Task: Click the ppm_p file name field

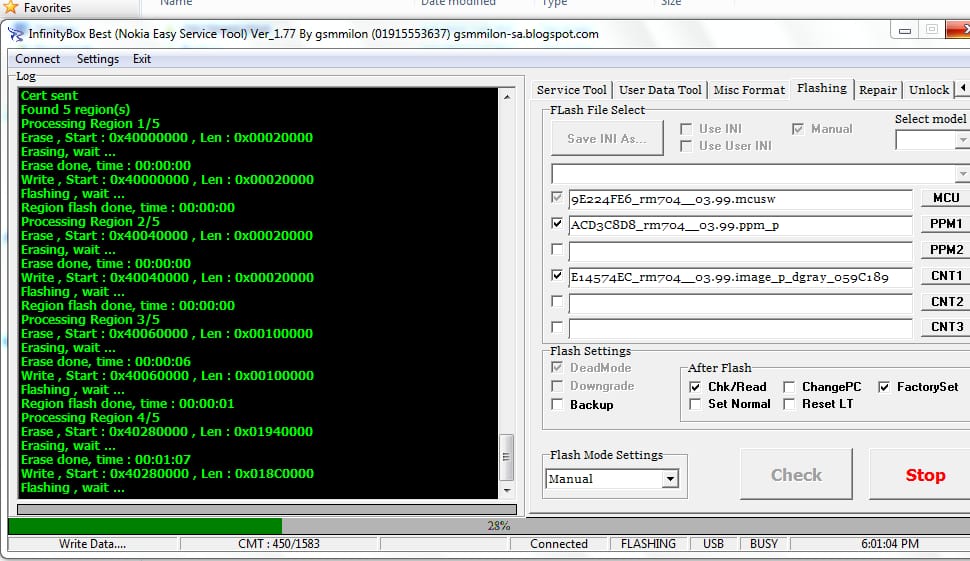Action: (x=740, y=225)
